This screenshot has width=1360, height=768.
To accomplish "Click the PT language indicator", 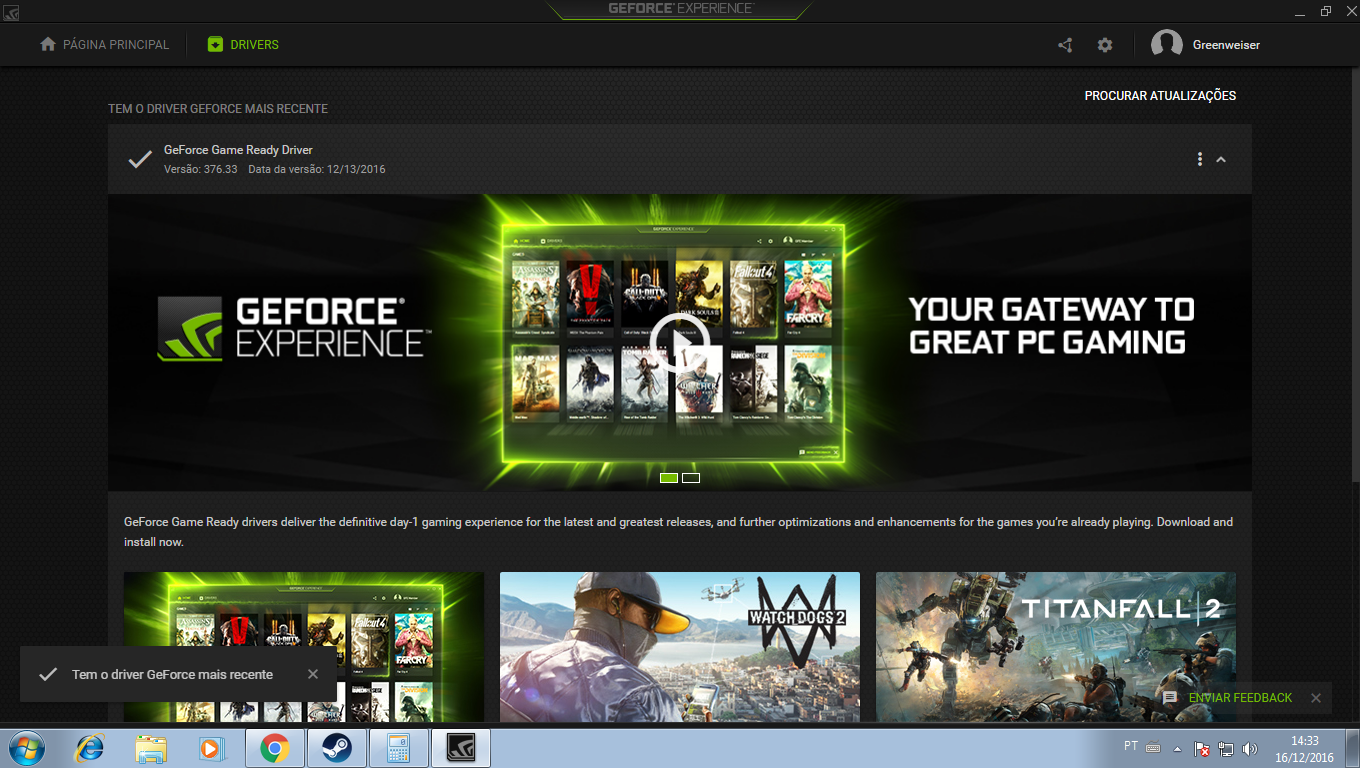I will coord(1131,746).
